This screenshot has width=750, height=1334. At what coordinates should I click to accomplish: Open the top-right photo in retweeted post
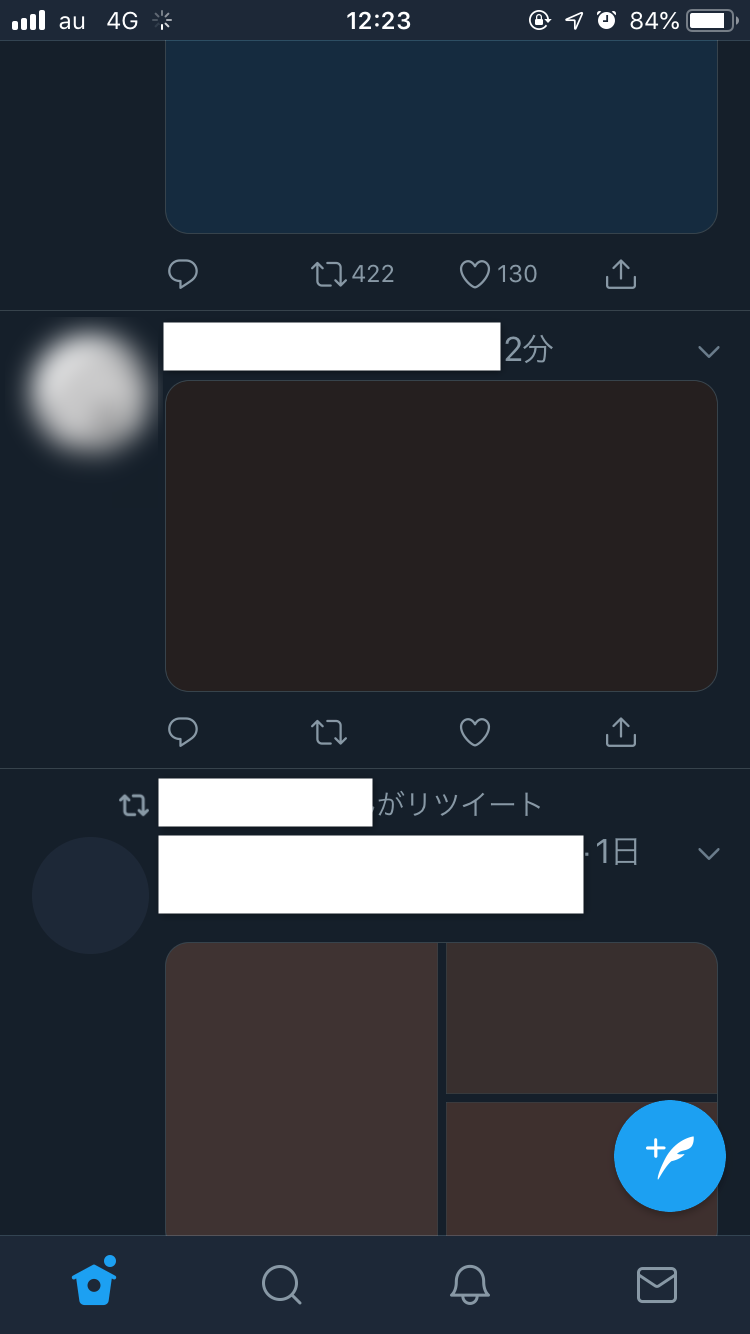click(x=582, y=1018)
